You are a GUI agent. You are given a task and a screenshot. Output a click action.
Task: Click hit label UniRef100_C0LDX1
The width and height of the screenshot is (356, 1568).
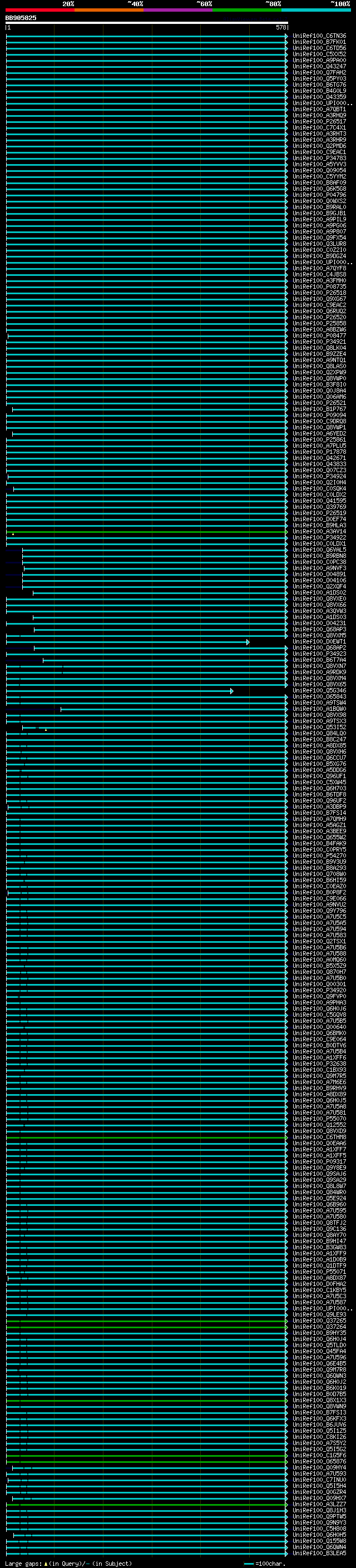[x=319, y=543]
